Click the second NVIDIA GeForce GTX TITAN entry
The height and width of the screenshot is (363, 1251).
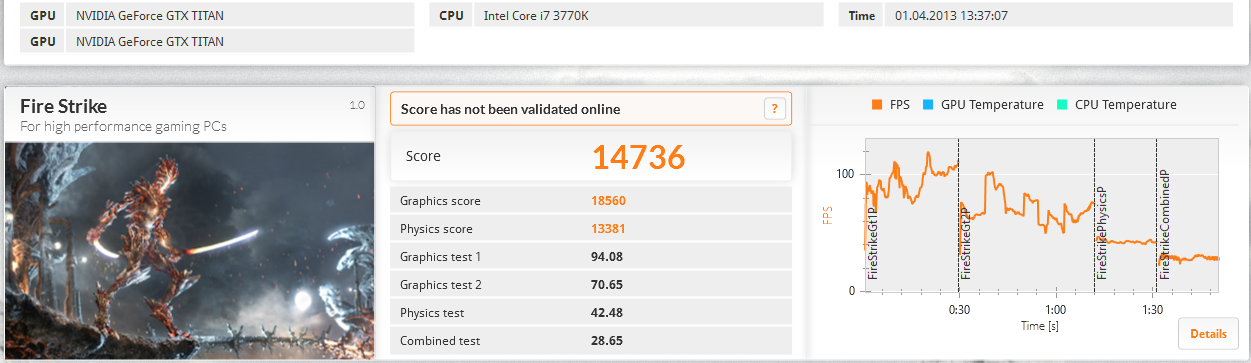150,41
